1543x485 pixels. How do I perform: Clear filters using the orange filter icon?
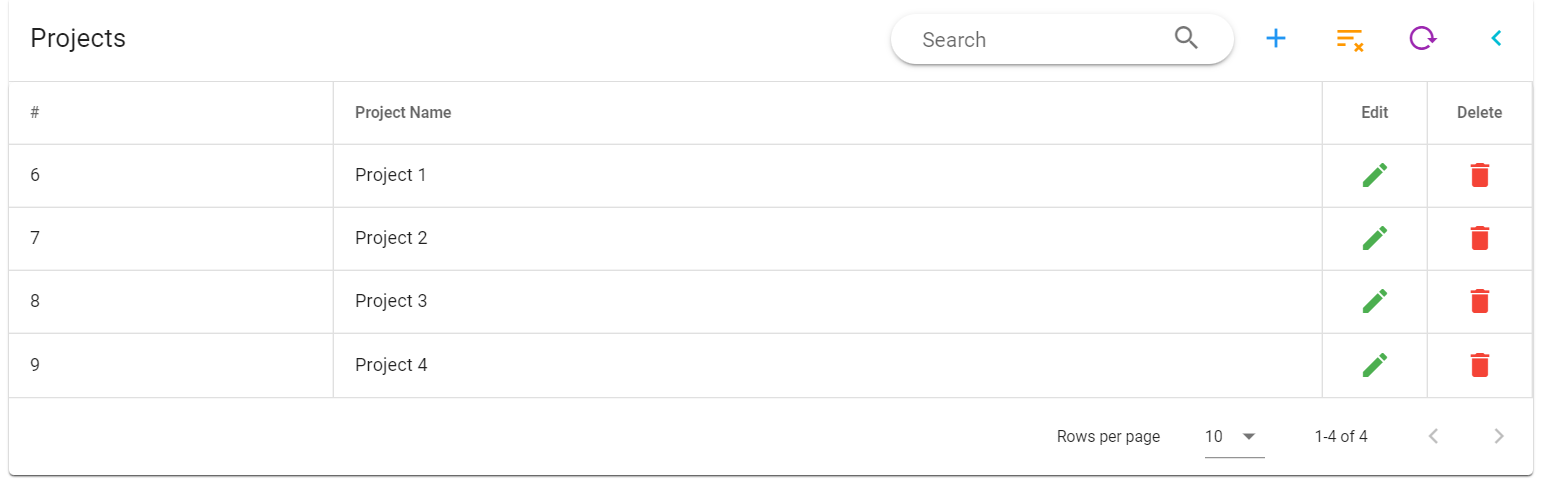pos(1349,39)
